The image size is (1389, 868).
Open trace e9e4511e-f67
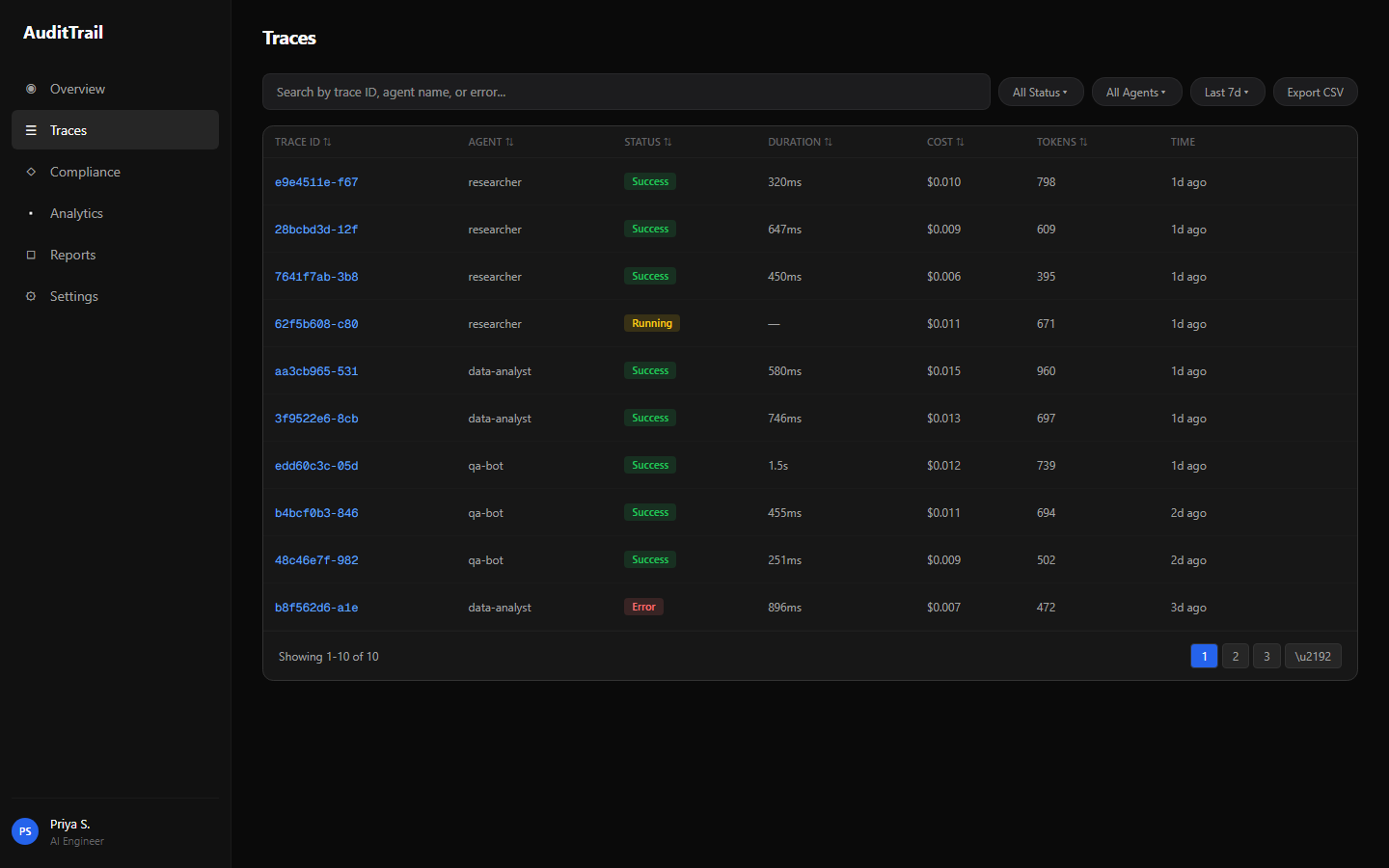coord(316,182)
